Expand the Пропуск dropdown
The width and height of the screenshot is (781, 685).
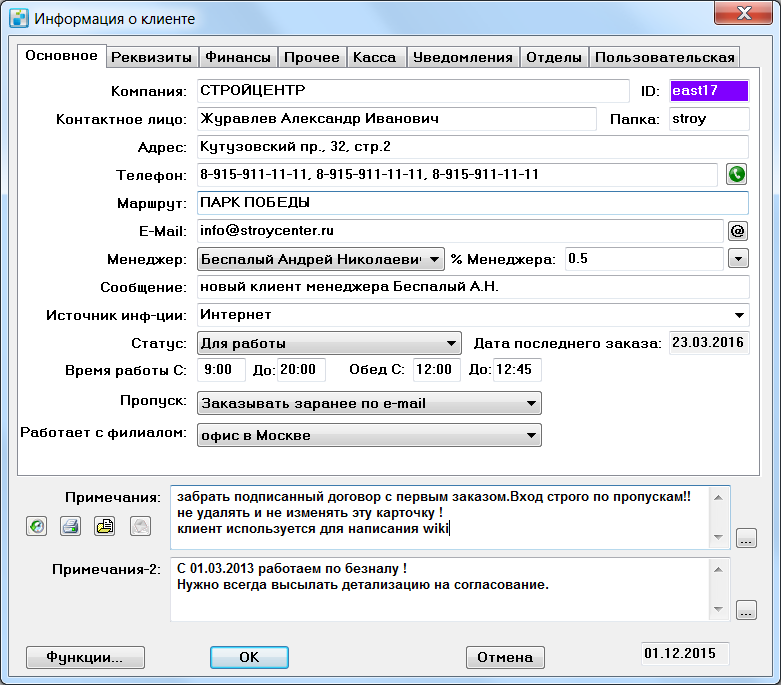369,403
